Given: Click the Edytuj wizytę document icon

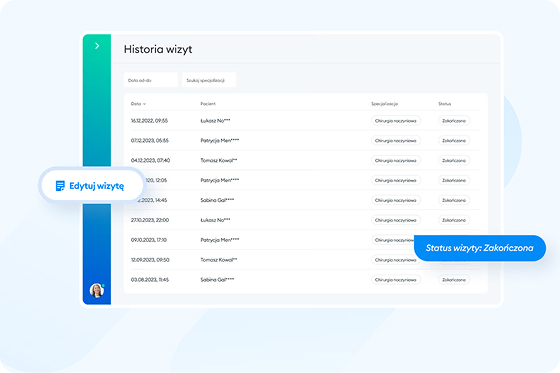Looking at the screenshot, I should pos(60,186).
